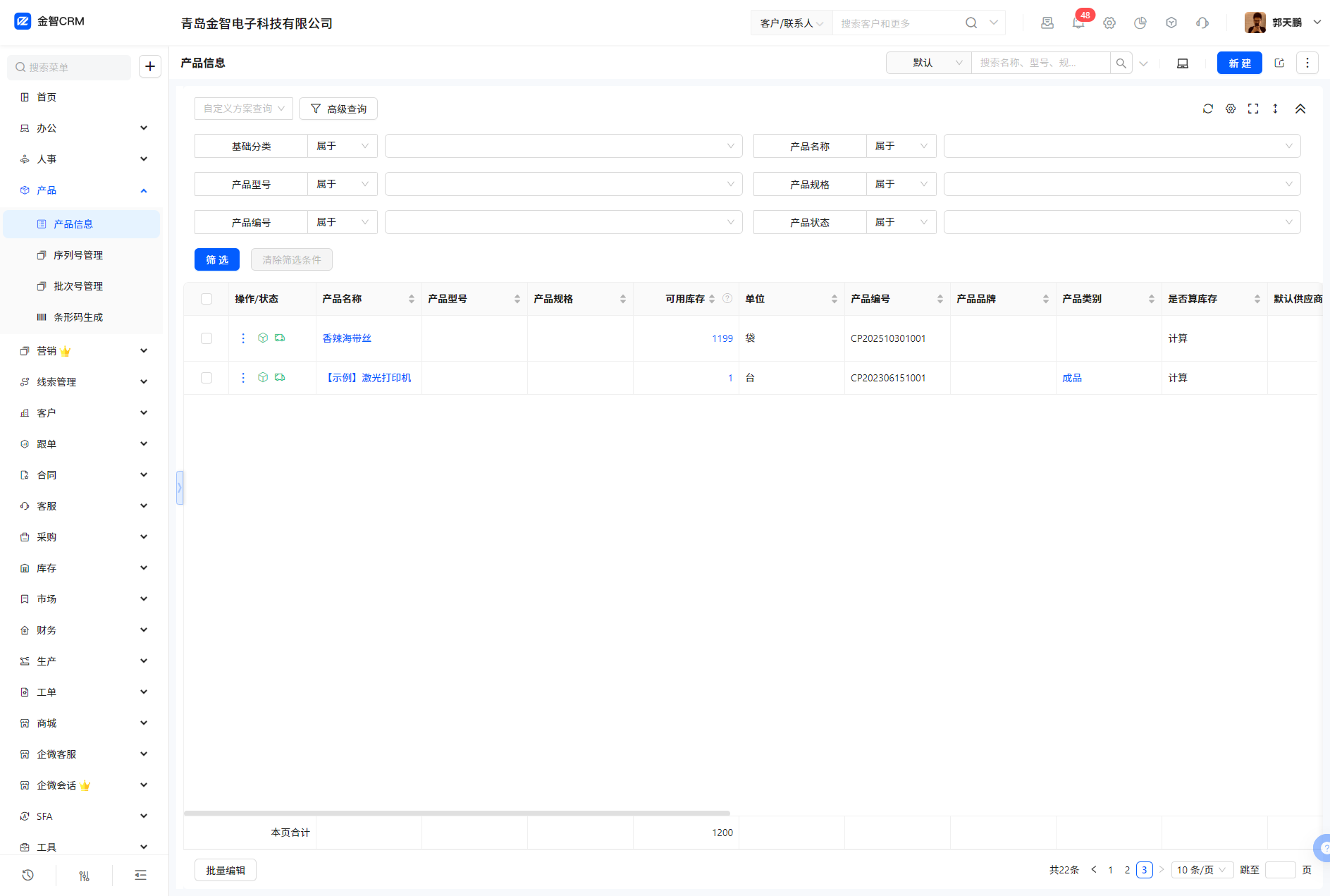Open 序列号管理 in the sidebar
The width and height of the screenshot is (1330, 896).
[x=78, y=255]
